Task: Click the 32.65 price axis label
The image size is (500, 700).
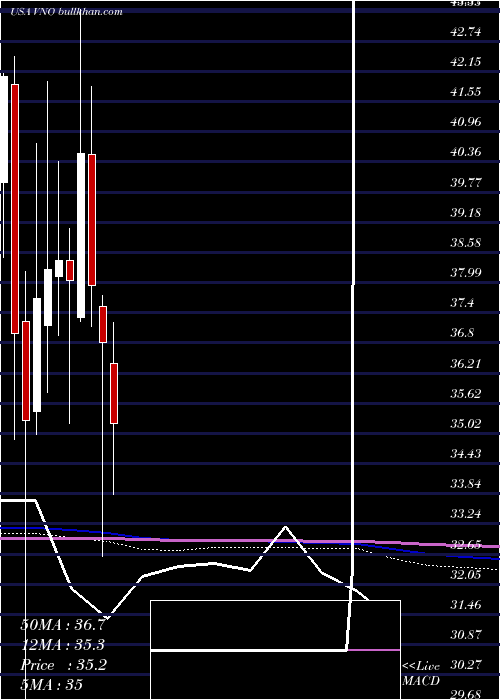Action: click(x=466, y=544)
